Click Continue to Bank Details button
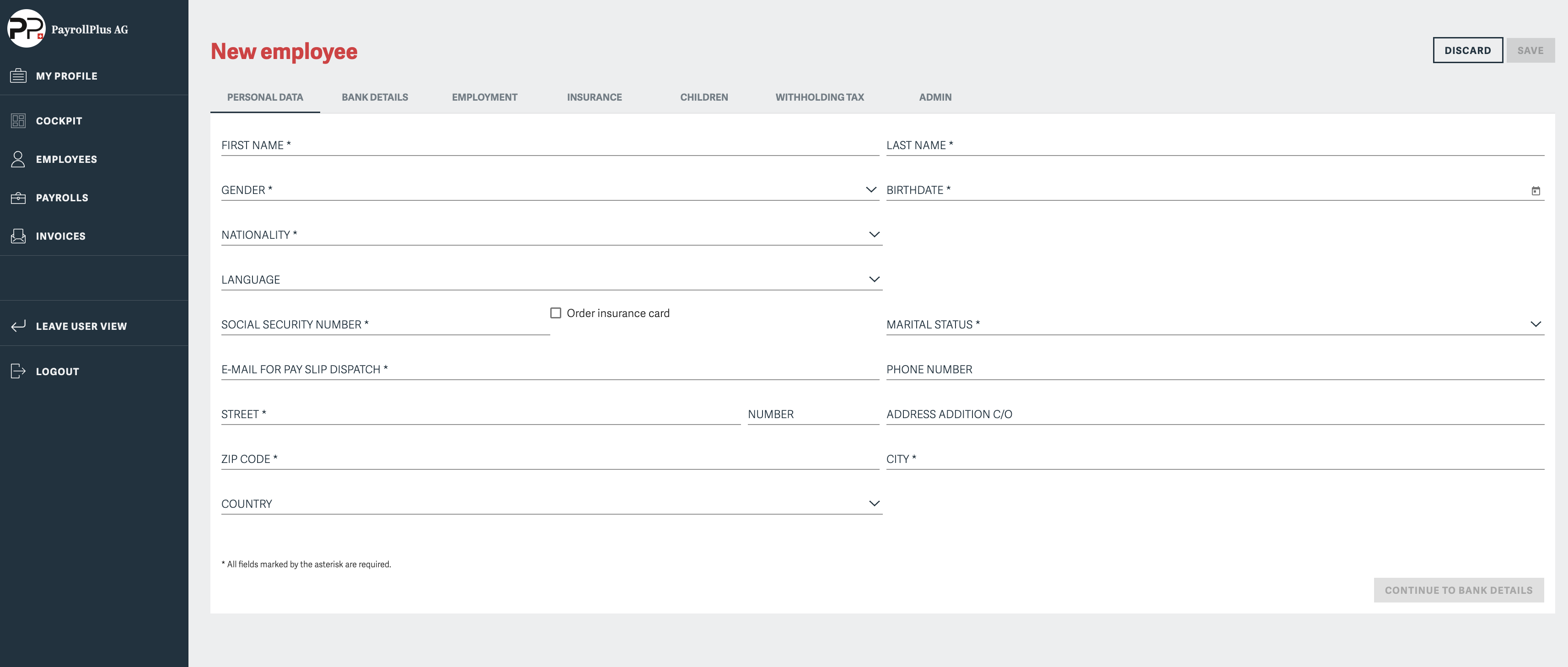The image size is (1568, 667). tap(1458, 590)
